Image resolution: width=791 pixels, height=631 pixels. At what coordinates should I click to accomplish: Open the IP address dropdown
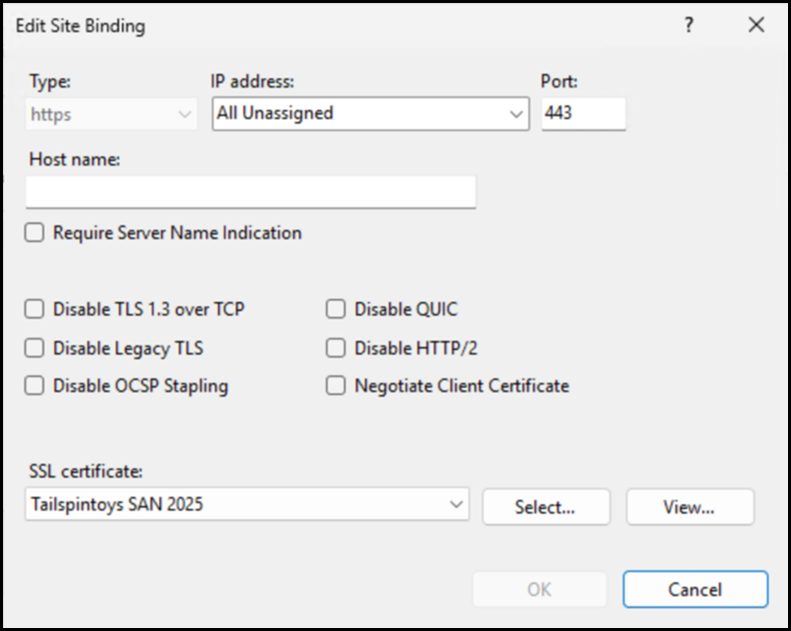coord(517,114)
